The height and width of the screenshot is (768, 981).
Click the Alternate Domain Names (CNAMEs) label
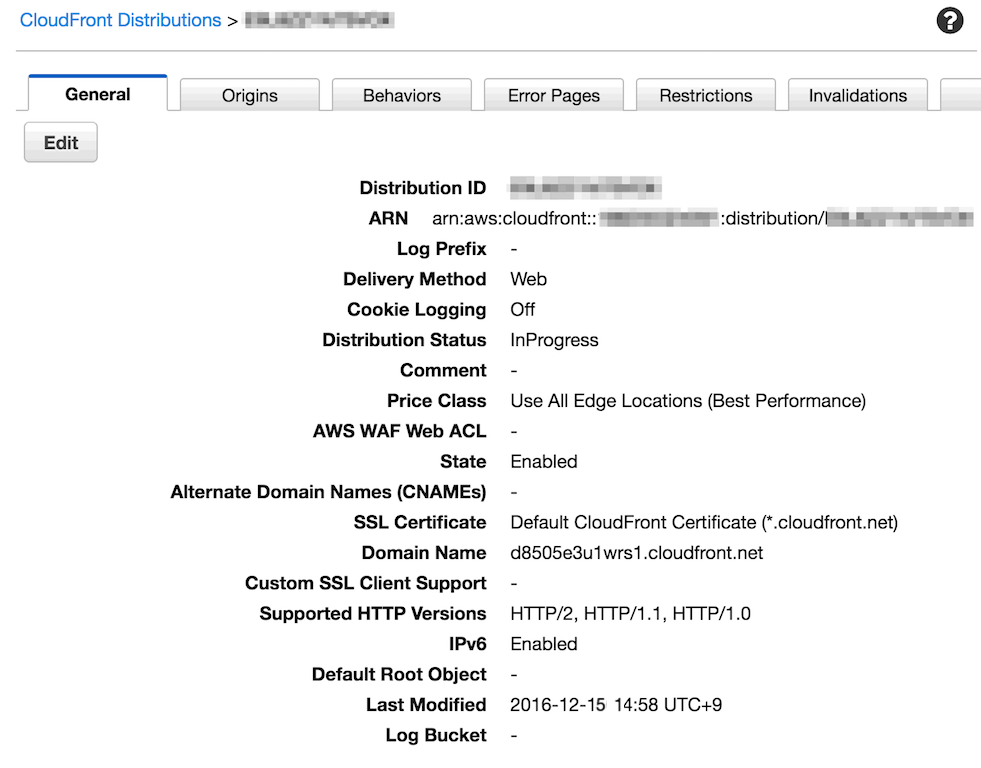pos(328,492)
